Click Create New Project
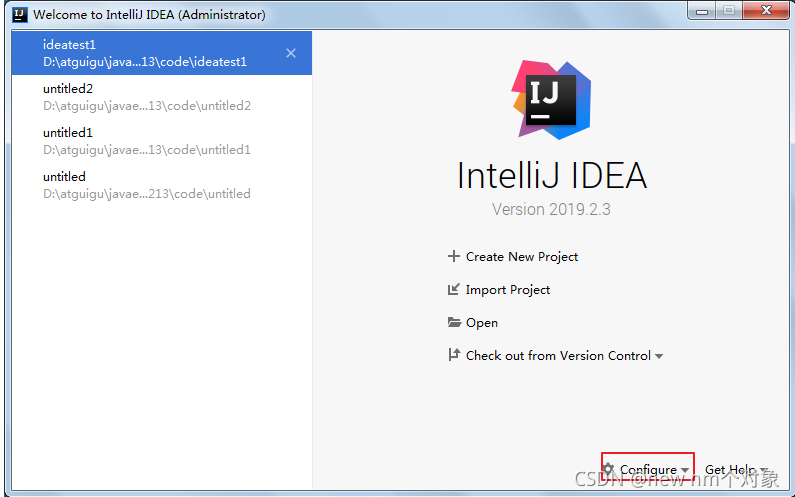795x497 pixels. pos(522,257)
